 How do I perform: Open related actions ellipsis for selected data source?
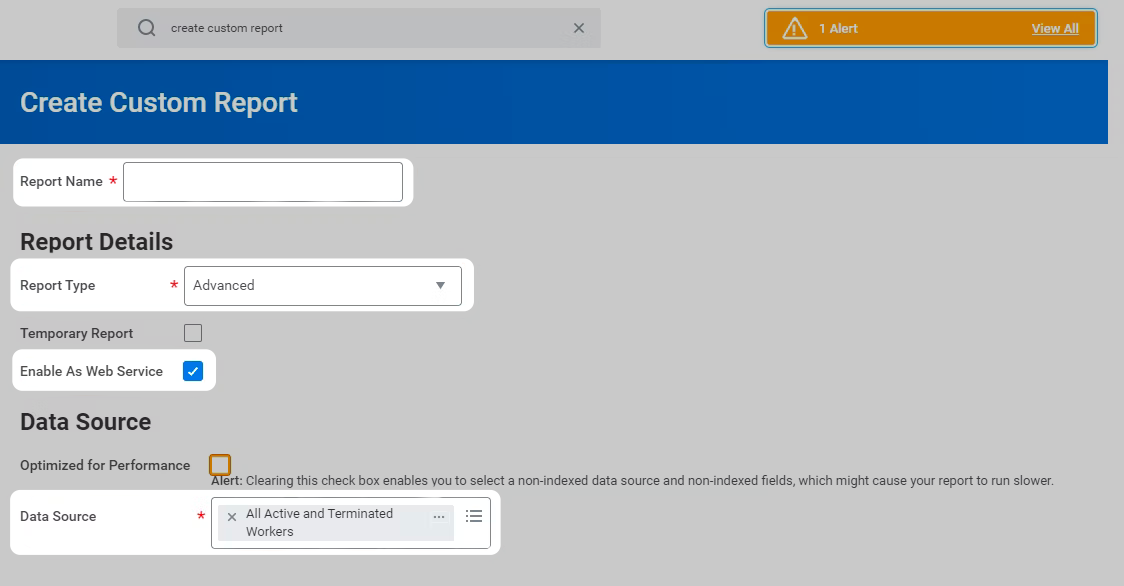tap(439, 517)
